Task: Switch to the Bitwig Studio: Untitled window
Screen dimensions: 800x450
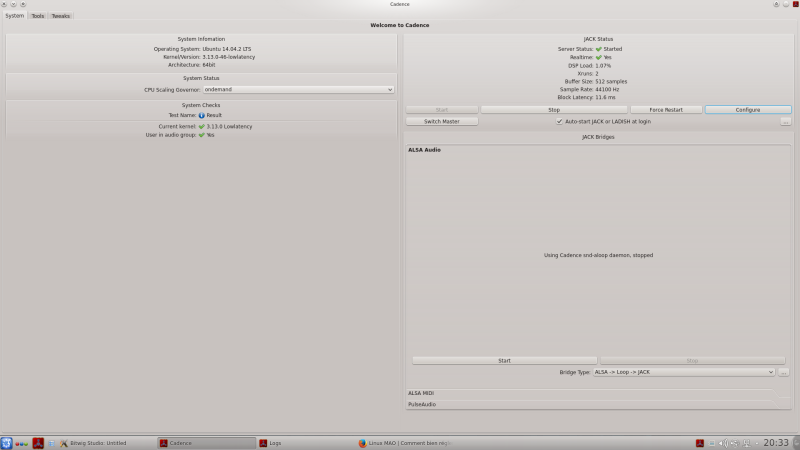Action: coord(107,443)
